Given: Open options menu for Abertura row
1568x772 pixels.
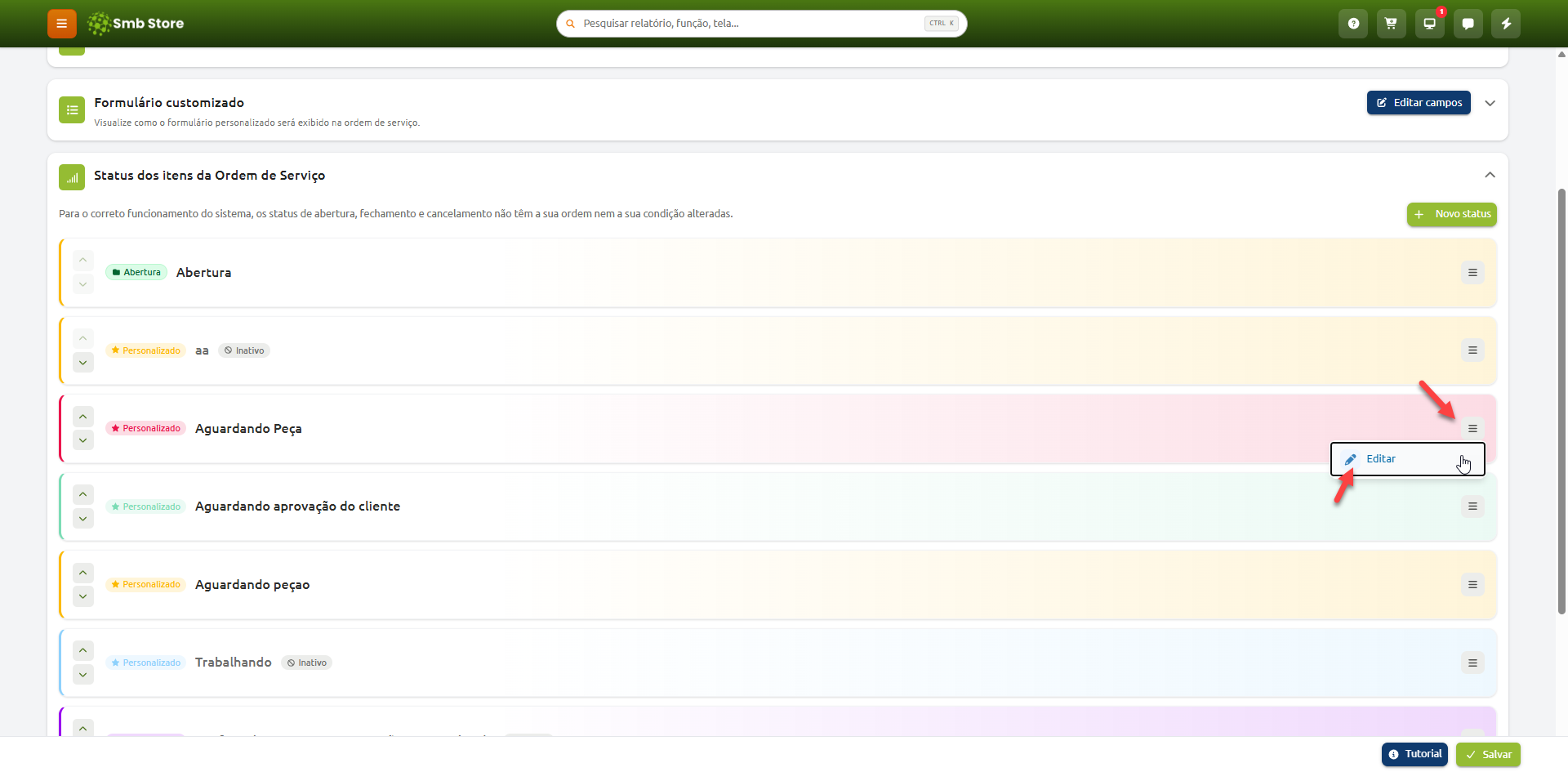Looking at the screenshot, I should [x=1472, y=273].
